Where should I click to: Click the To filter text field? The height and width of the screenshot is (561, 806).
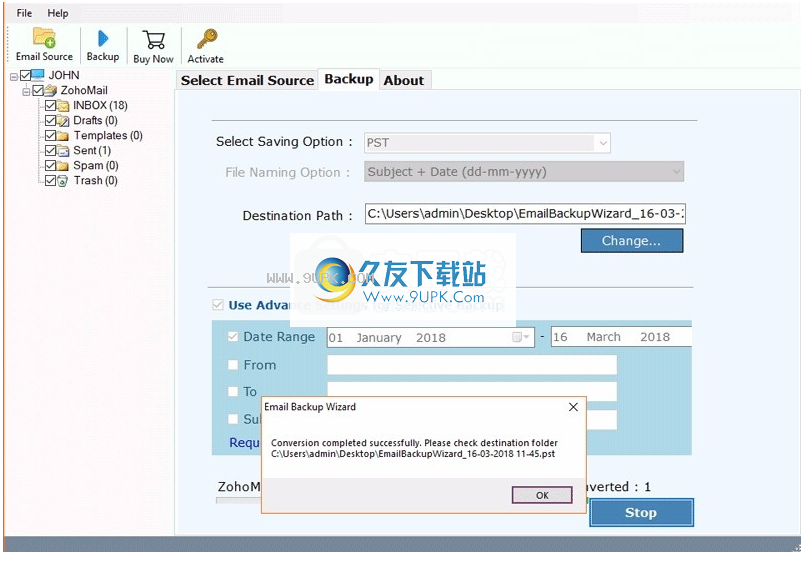click(472, 392)
